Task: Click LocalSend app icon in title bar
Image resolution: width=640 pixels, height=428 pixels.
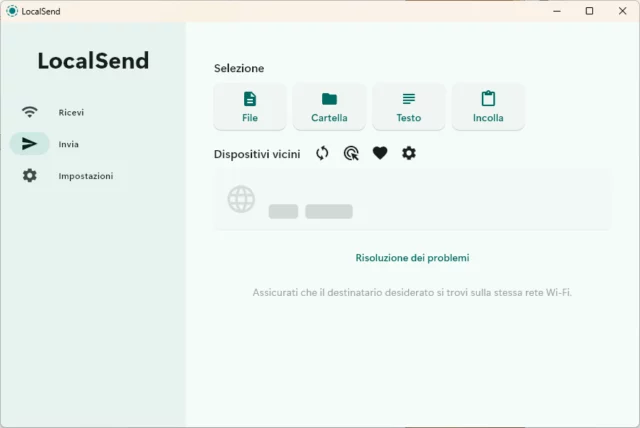Action: click(x=12, y=11)
